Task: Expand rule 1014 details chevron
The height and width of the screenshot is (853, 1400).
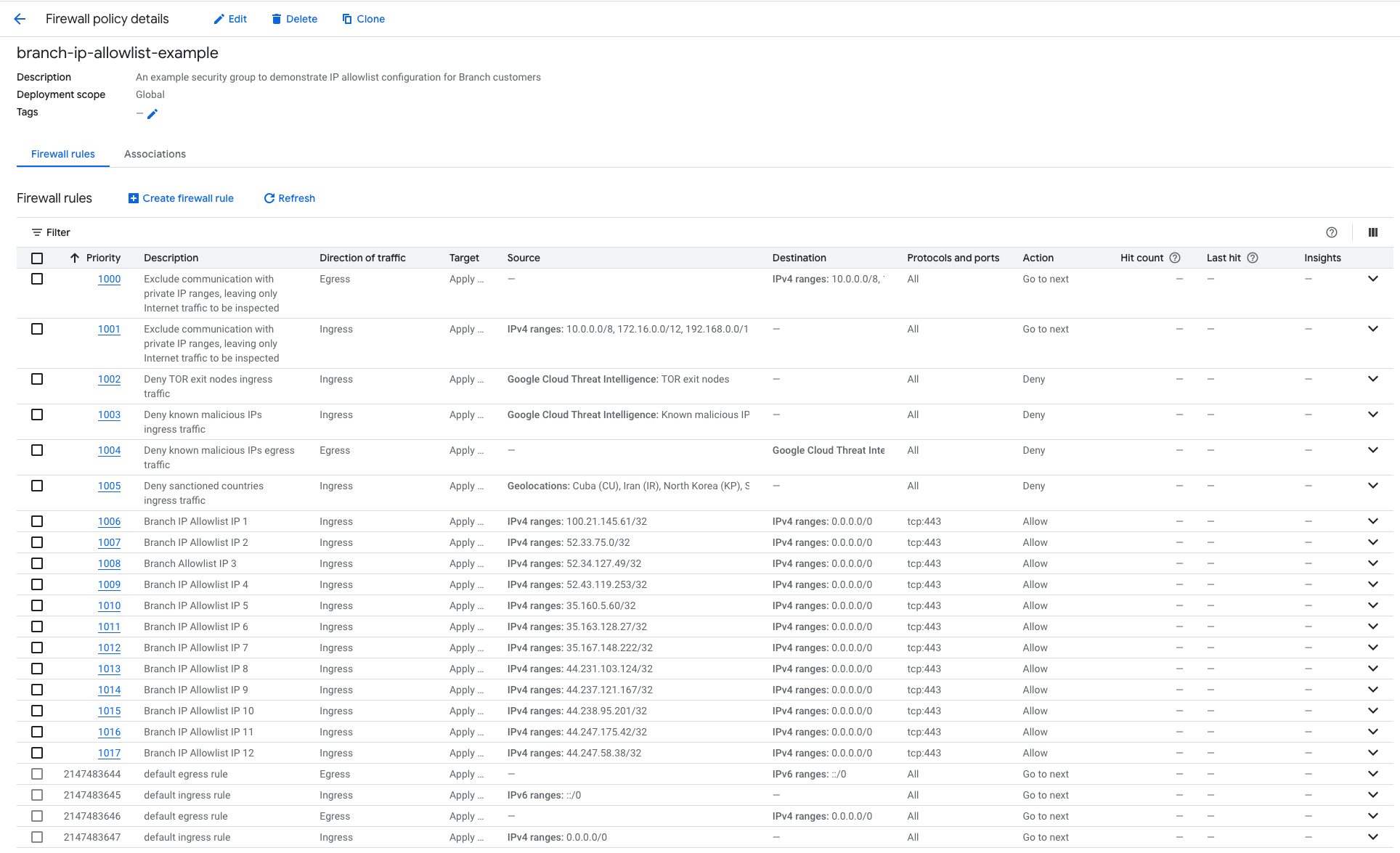Action: (x=1373, y=690)
